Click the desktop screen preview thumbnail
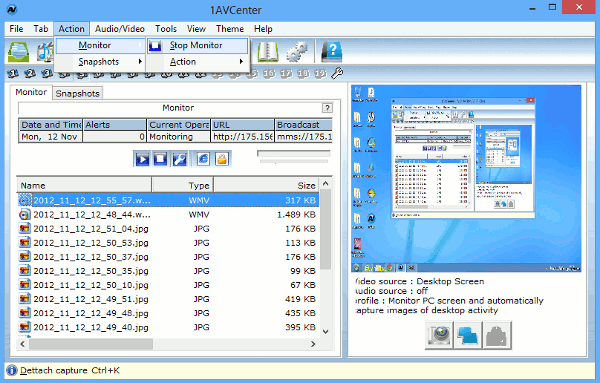Screen dimensions: 600x383 pos(466,178)
